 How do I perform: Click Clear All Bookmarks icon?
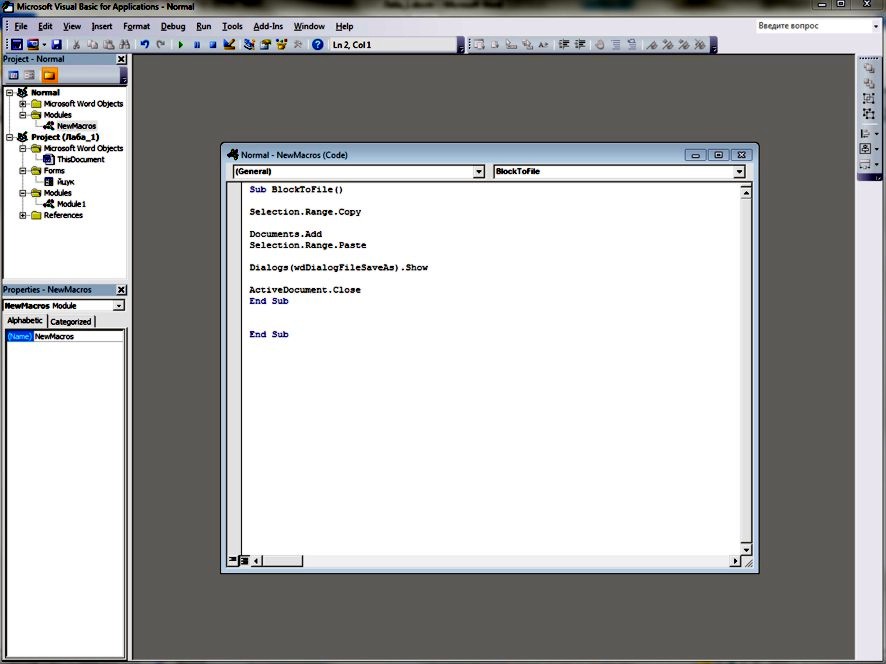tap(700, 44)
